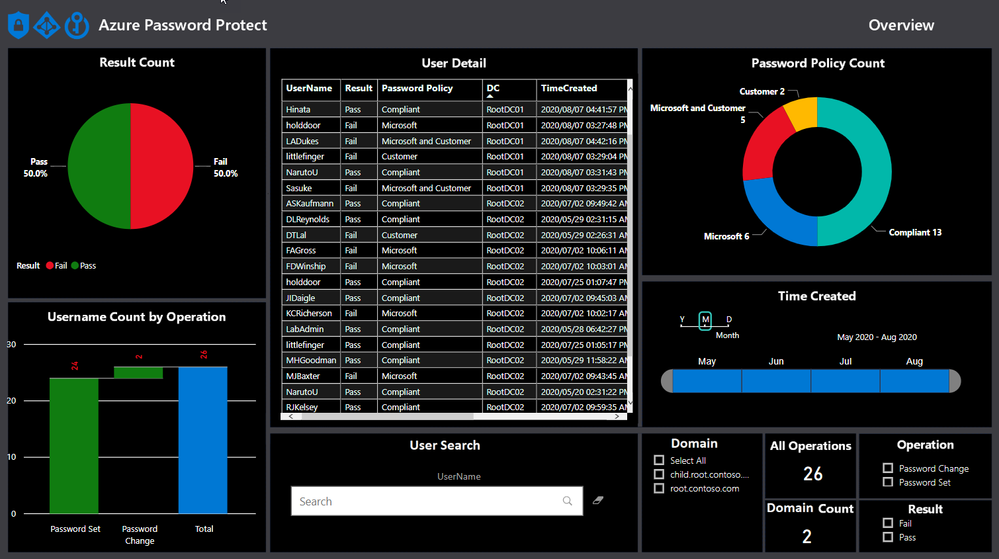Check the Pass result filter
The width and height of the screenshot is (999, 559).
coord(888,537)
